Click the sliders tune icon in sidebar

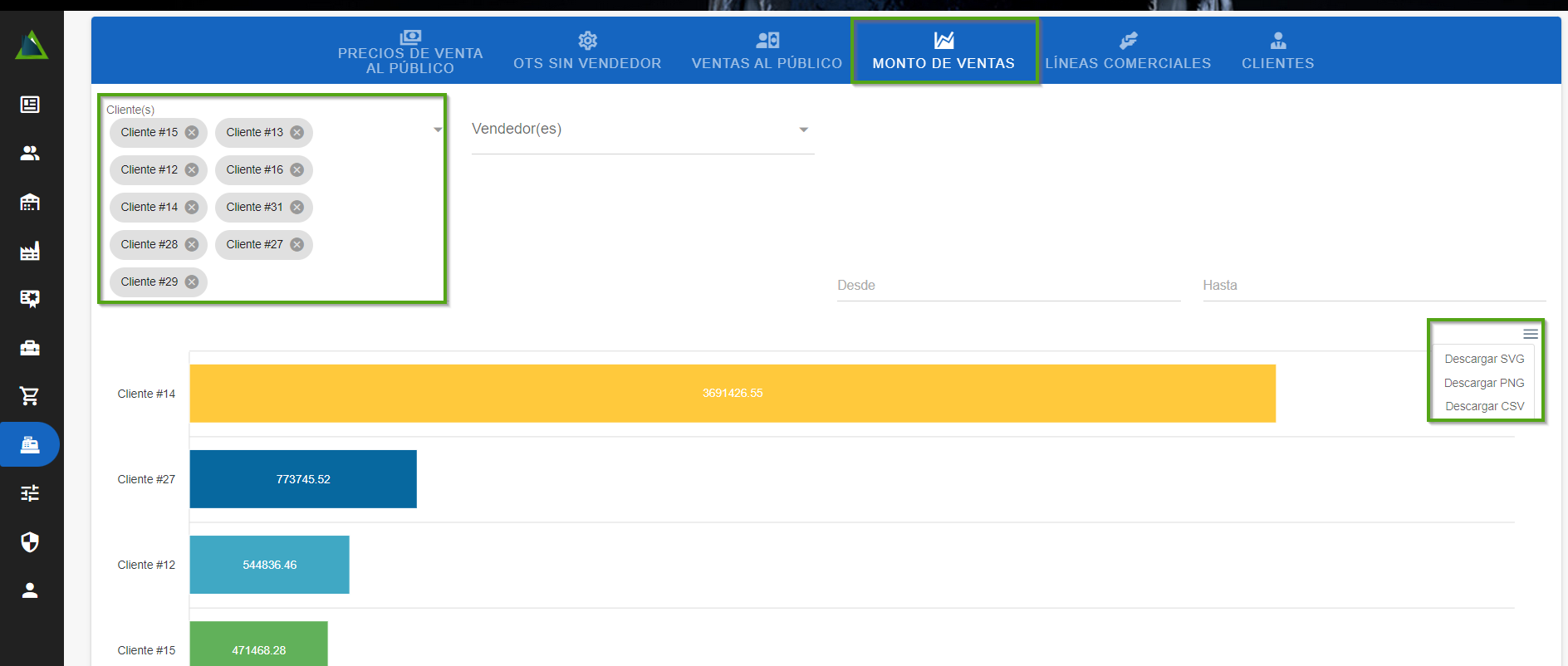pos(30,493)
